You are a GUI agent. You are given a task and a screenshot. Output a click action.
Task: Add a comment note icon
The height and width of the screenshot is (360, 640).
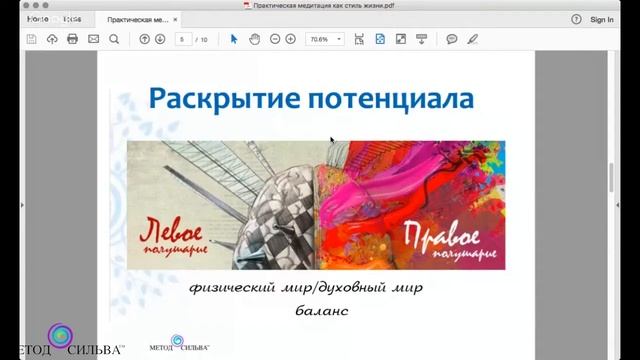click(x=452, y=39)
